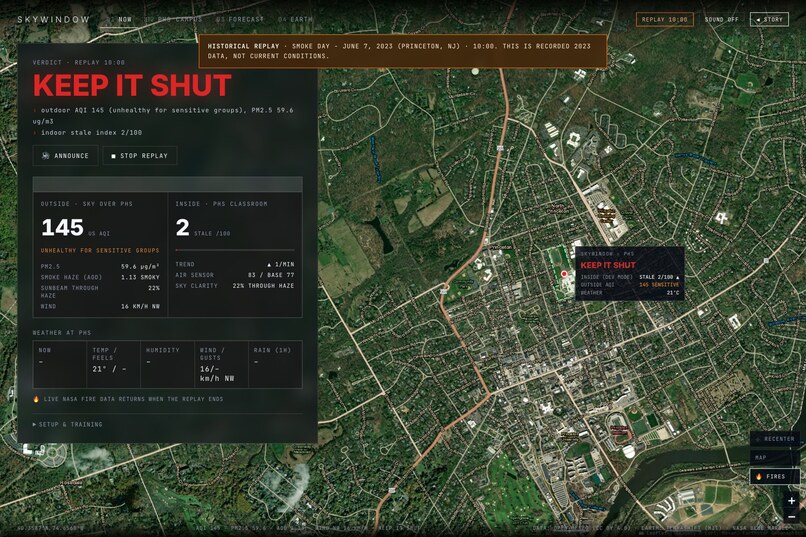The width and height of the screenshot is (806, 537).
Task: Click the stale index progress bar
Action: [234, 250]
